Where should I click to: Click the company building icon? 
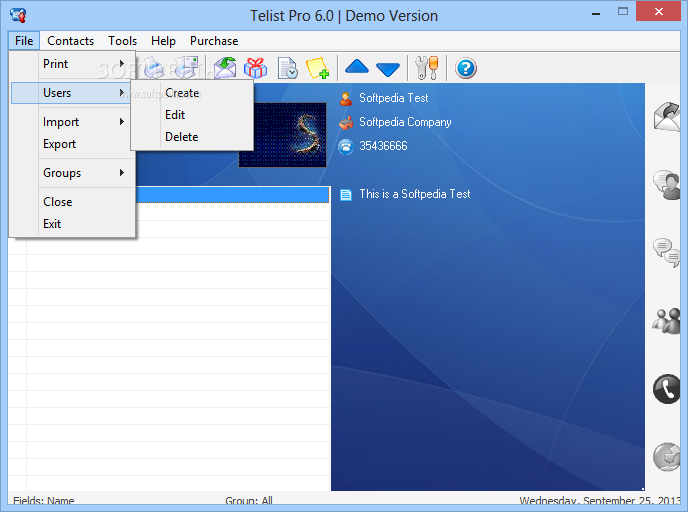tap(346, 123)
